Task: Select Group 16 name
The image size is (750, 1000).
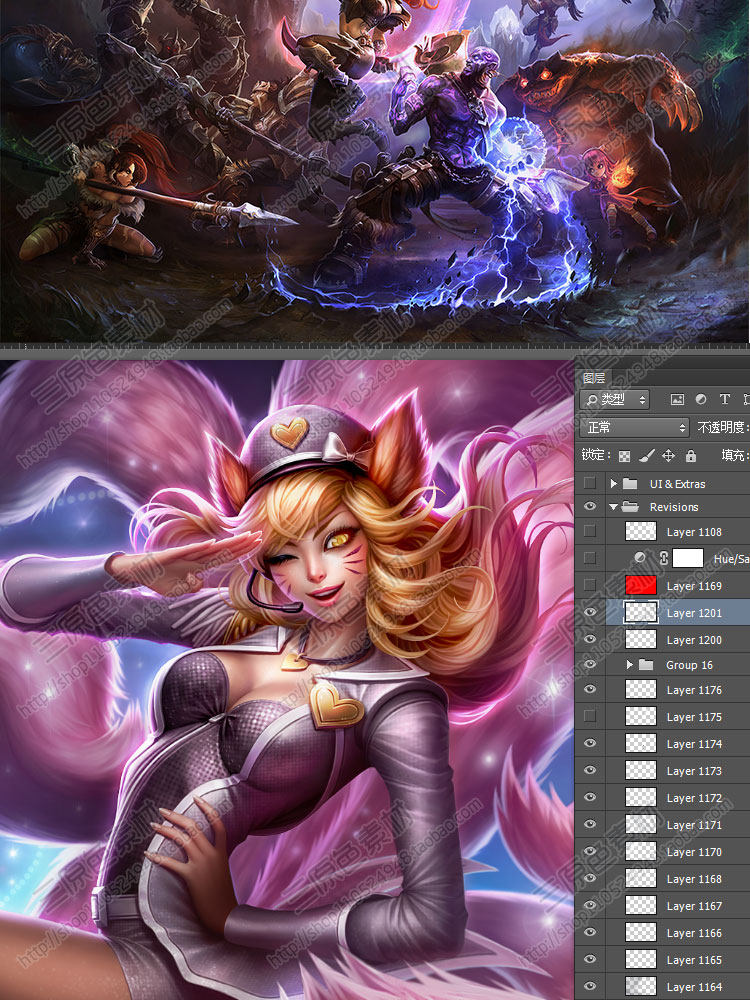Action: (689, 665)
